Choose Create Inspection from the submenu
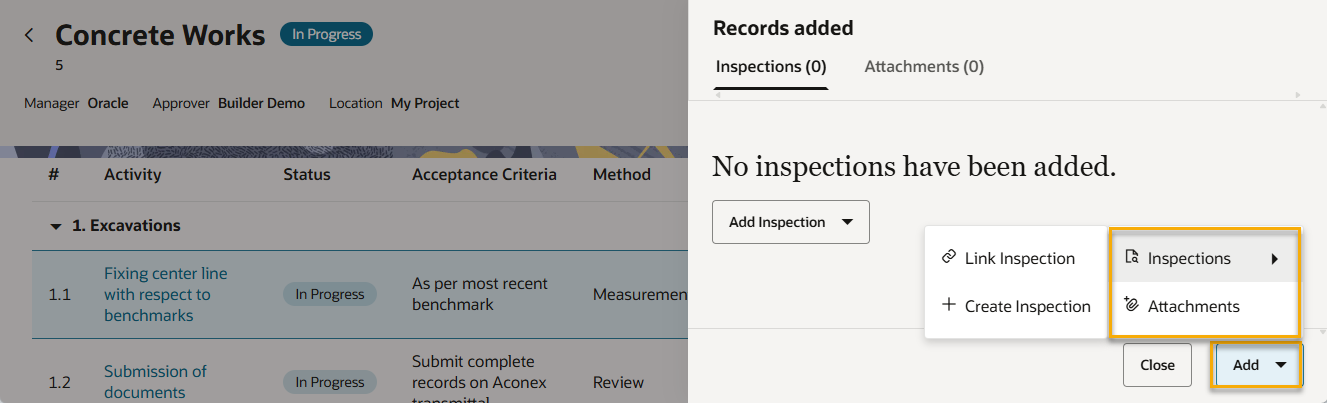The image size is (1327, 403). [1027, 306]
